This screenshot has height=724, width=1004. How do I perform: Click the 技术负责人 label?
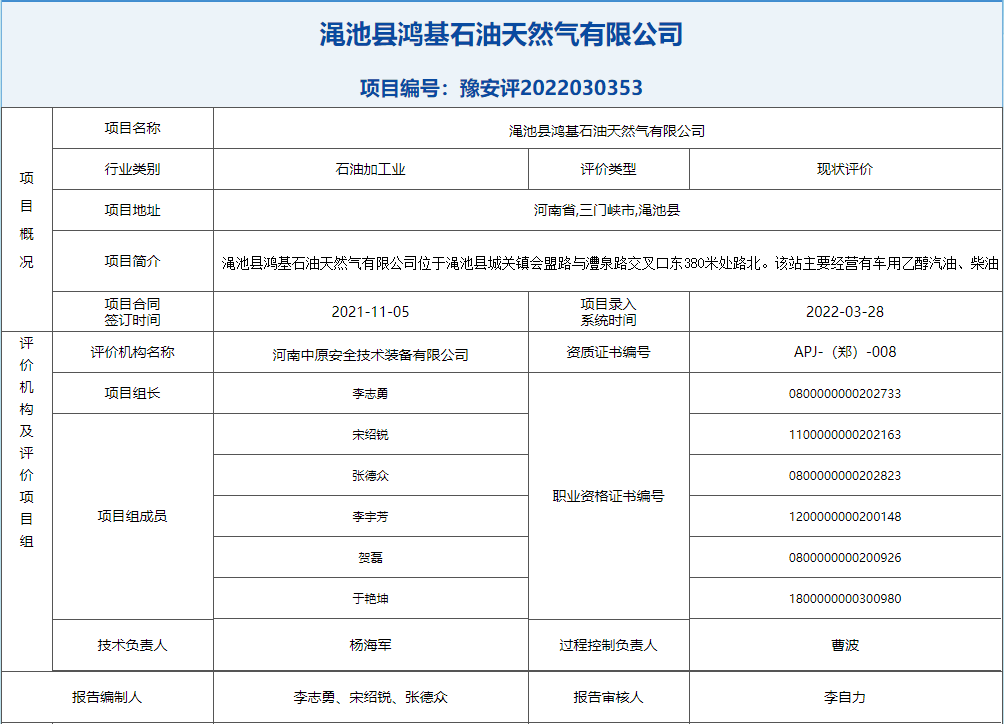133,645
